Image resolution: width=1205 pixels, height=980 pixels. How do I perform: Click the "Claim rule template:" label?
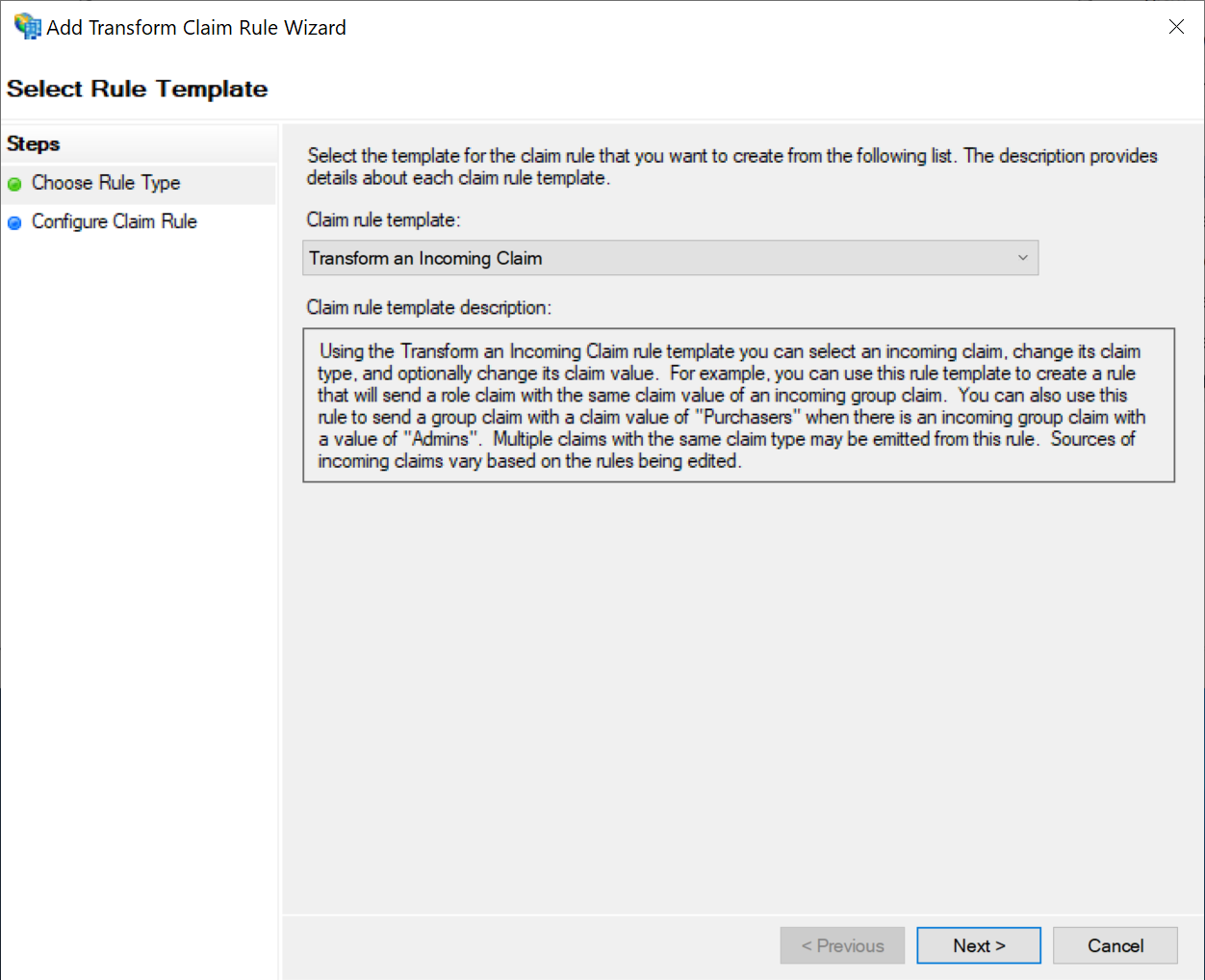(383, 219)
